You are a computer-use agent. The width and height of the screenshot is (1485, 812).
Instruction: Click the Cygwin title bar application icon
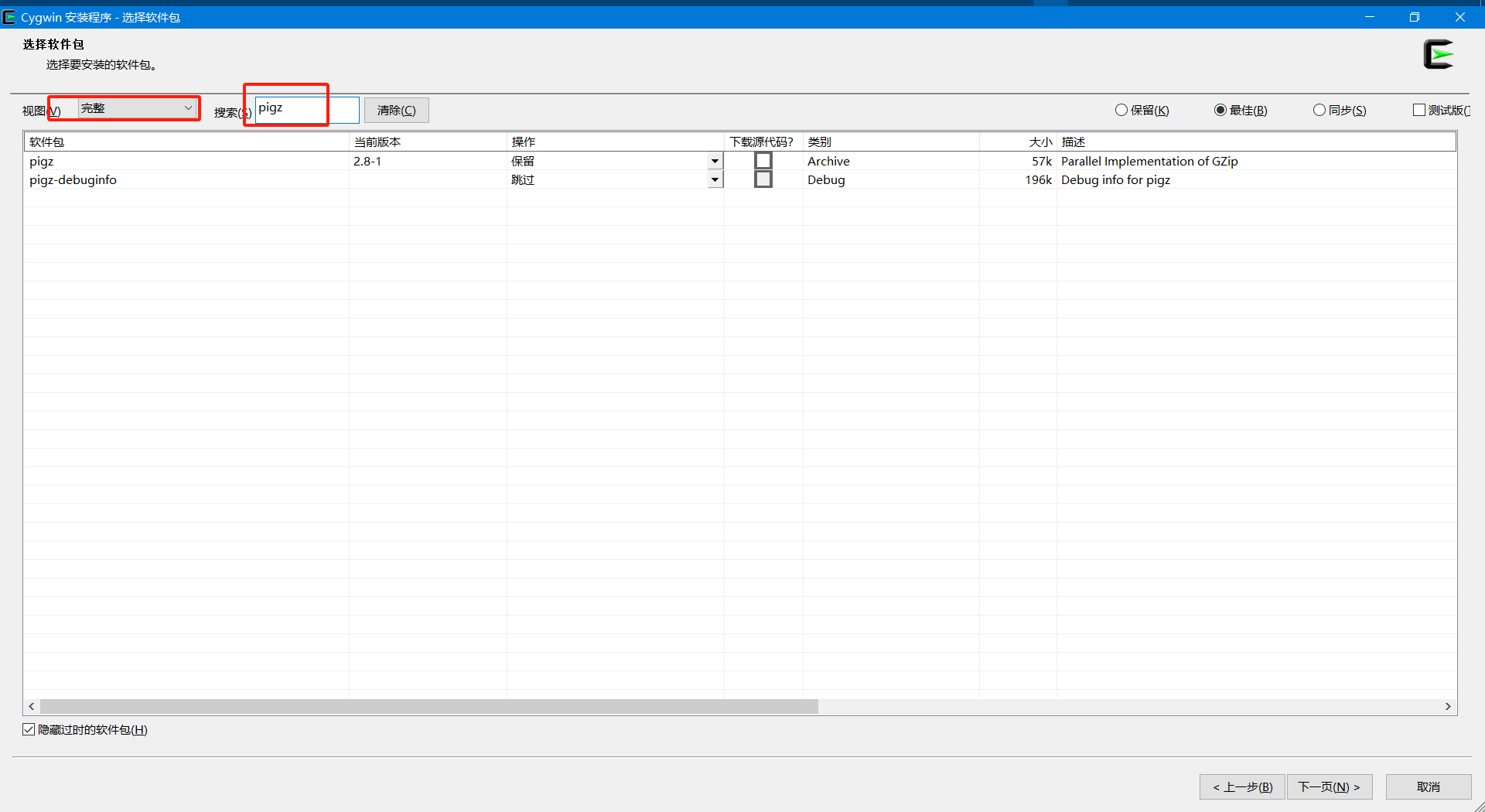pyautogui.click(x=9, y=17)
